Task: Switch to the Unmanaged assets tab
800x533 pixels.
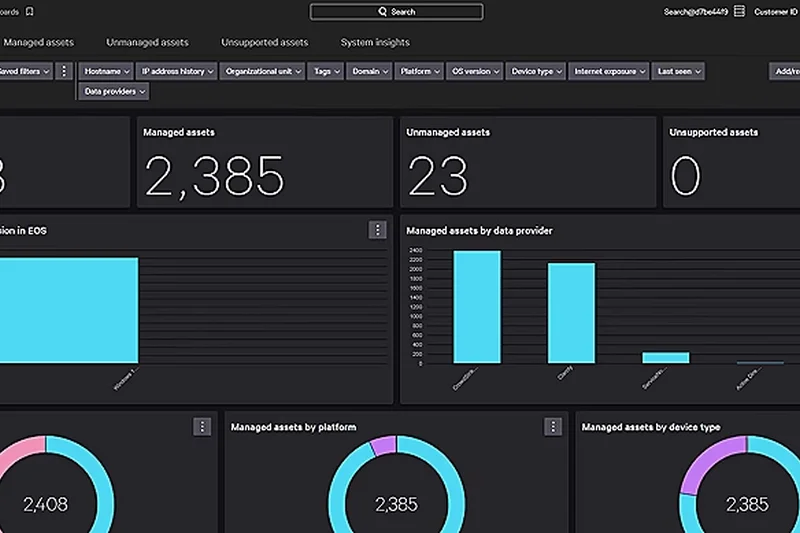Action: click(x=147, y=43)
